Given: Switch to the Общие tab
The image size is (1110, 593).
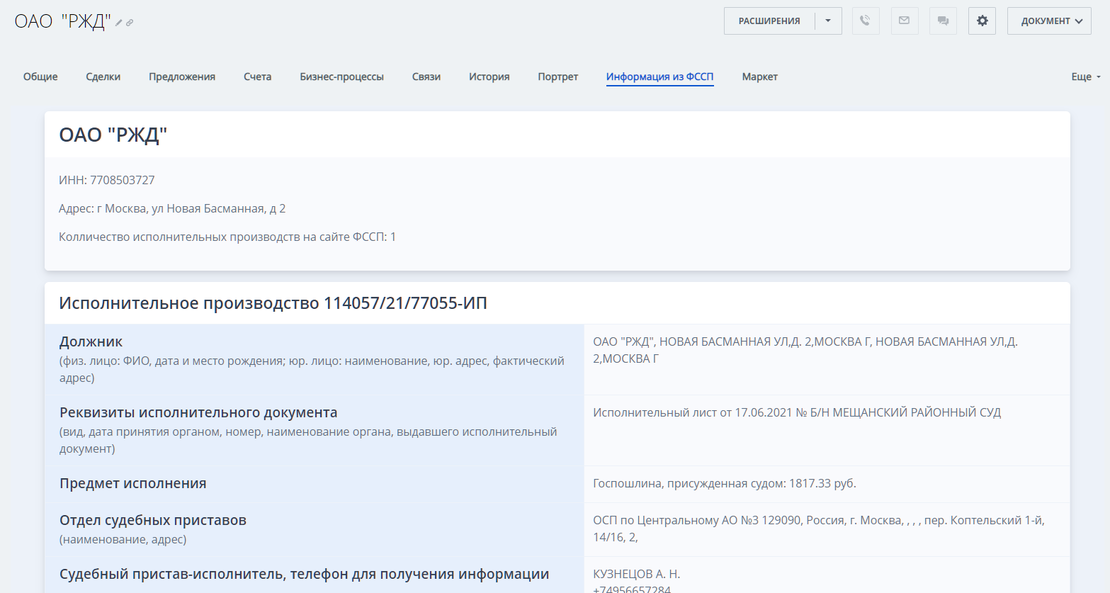Looking at the screenshot, I should tap(40, 76).
